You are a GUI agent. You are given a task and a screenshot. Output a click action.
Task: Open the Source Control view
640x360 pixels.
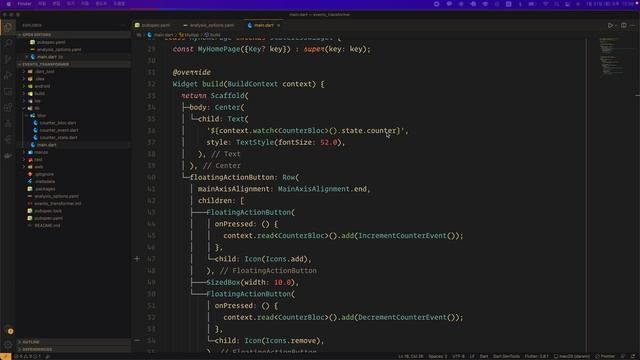point(8,60)
